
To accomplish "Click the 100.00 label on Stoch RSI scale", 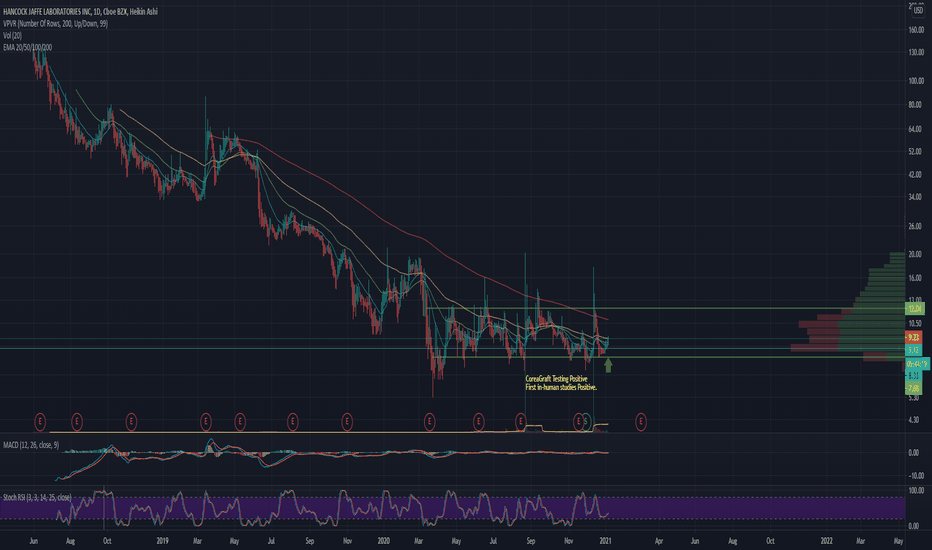I will pyautogui.click(x=916, y=491).
